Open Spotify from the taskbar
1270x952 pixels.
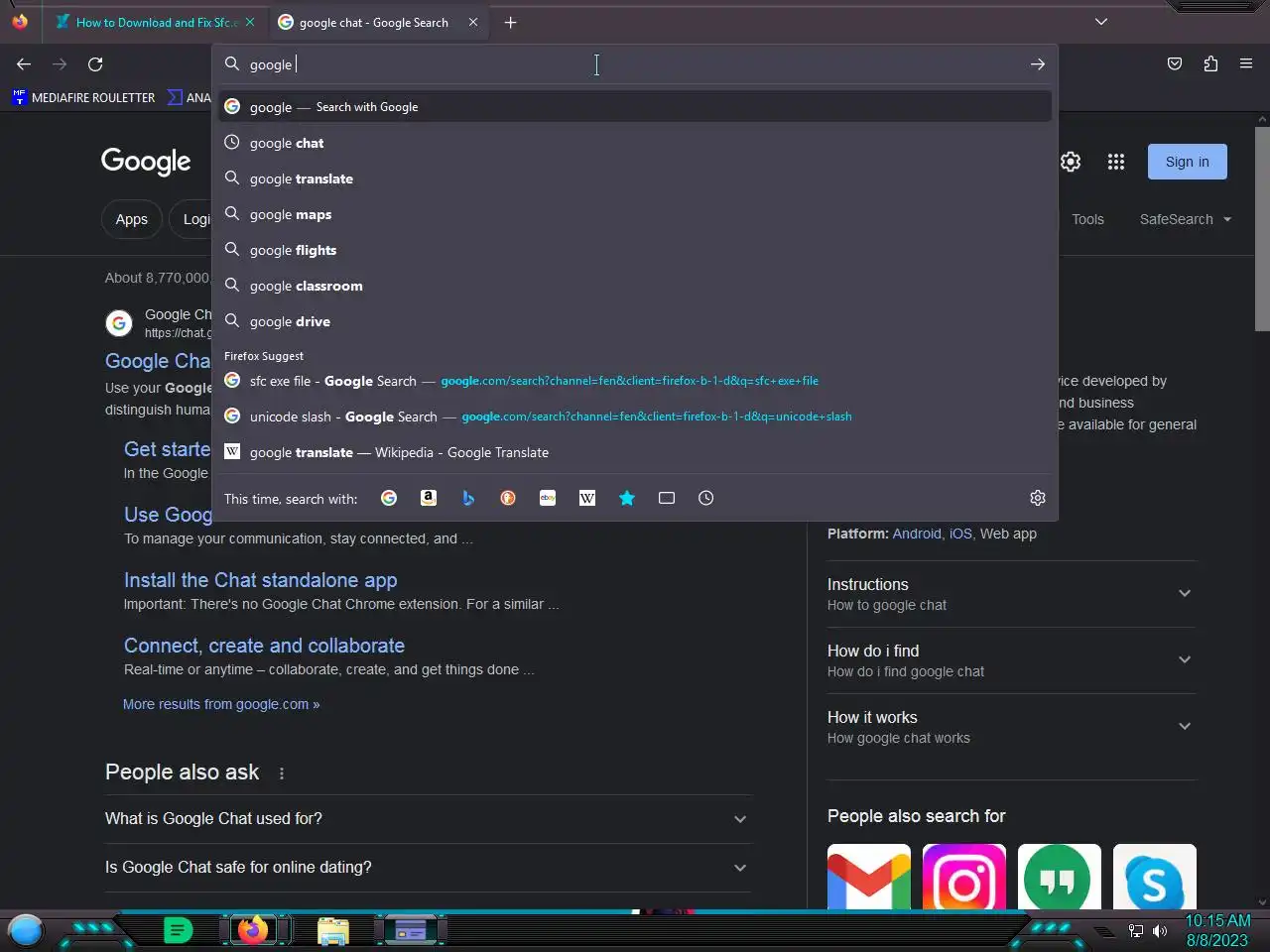(x=178, y=930)
